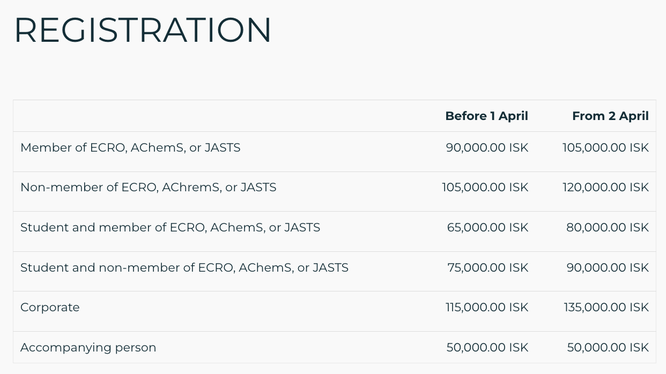The width and height of the screenshot is (666, 374).
Task: Click the 65,000.00 ISK price cell
Action: point(487,228)
